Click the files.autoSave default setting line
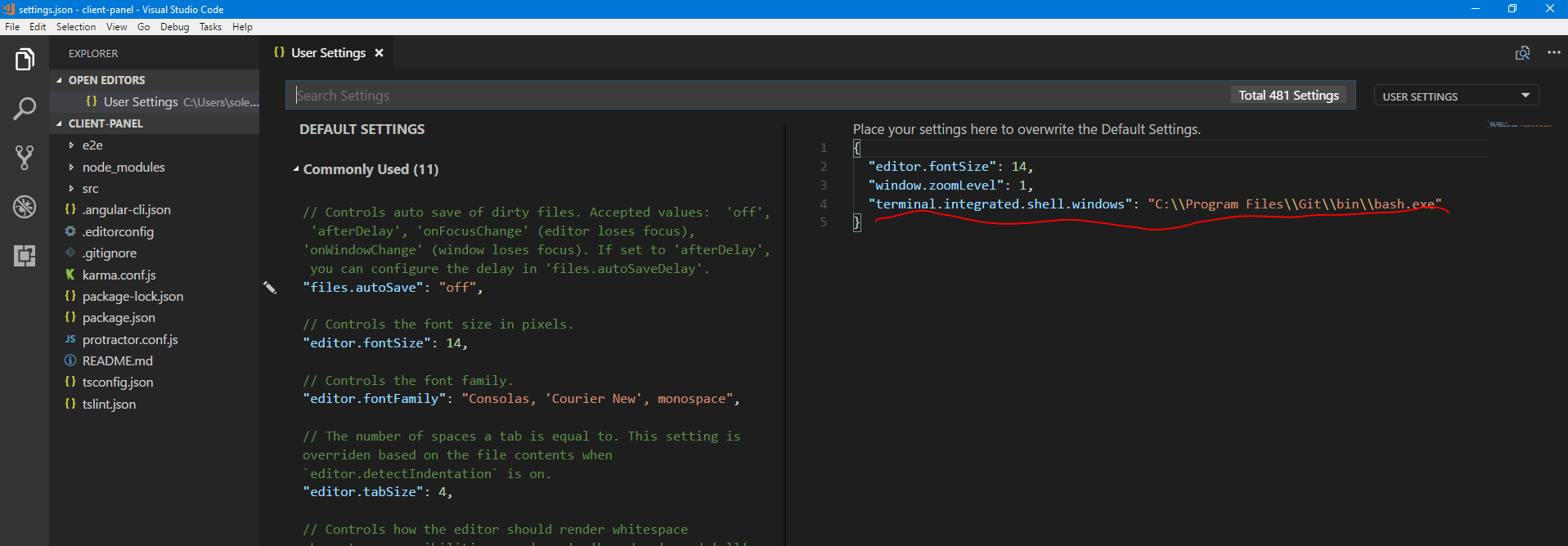Viewport: 1568px width, 546px height. (393, 287)
